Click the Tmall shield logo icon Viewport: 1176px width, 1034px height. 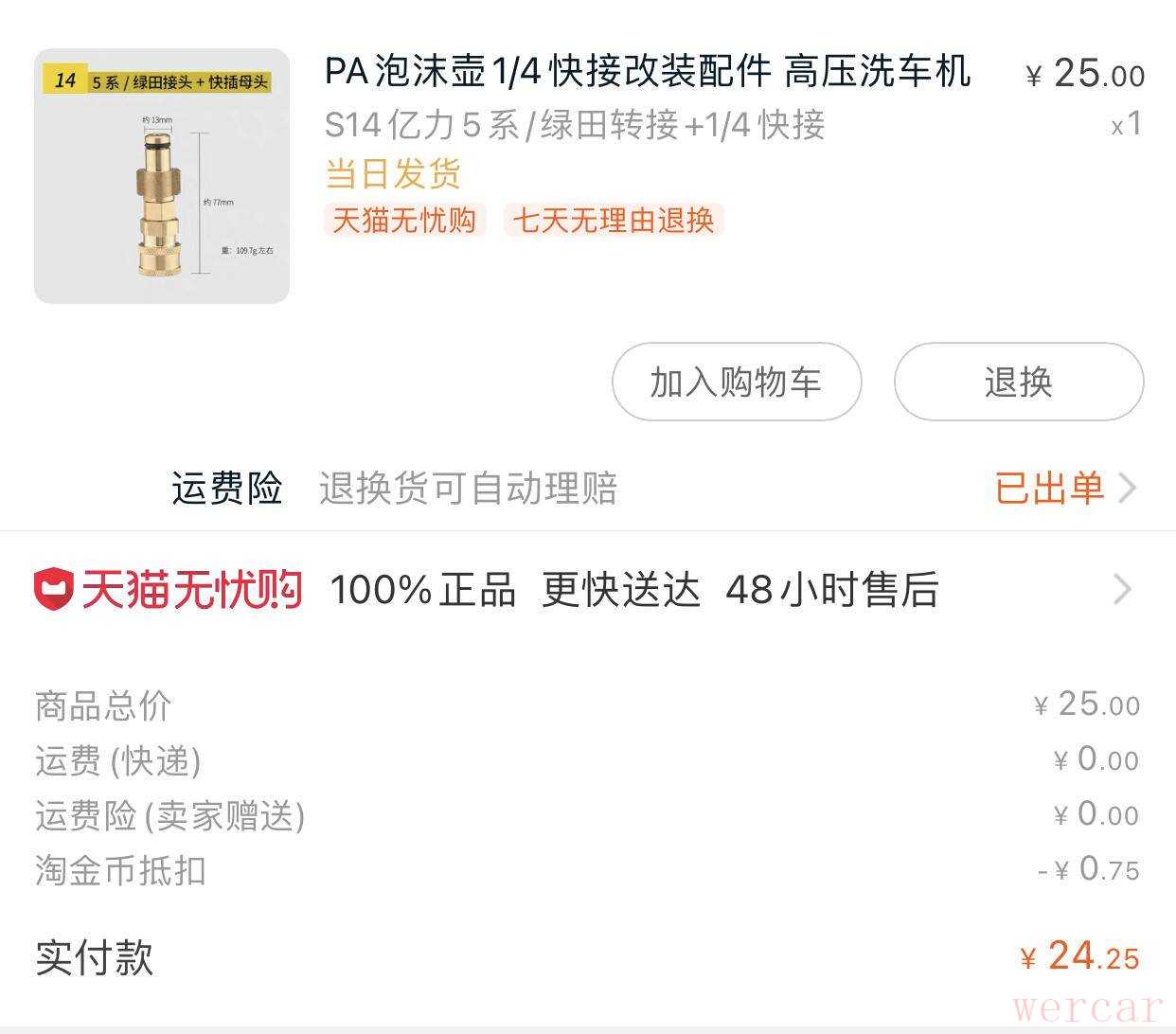[53, 589]
